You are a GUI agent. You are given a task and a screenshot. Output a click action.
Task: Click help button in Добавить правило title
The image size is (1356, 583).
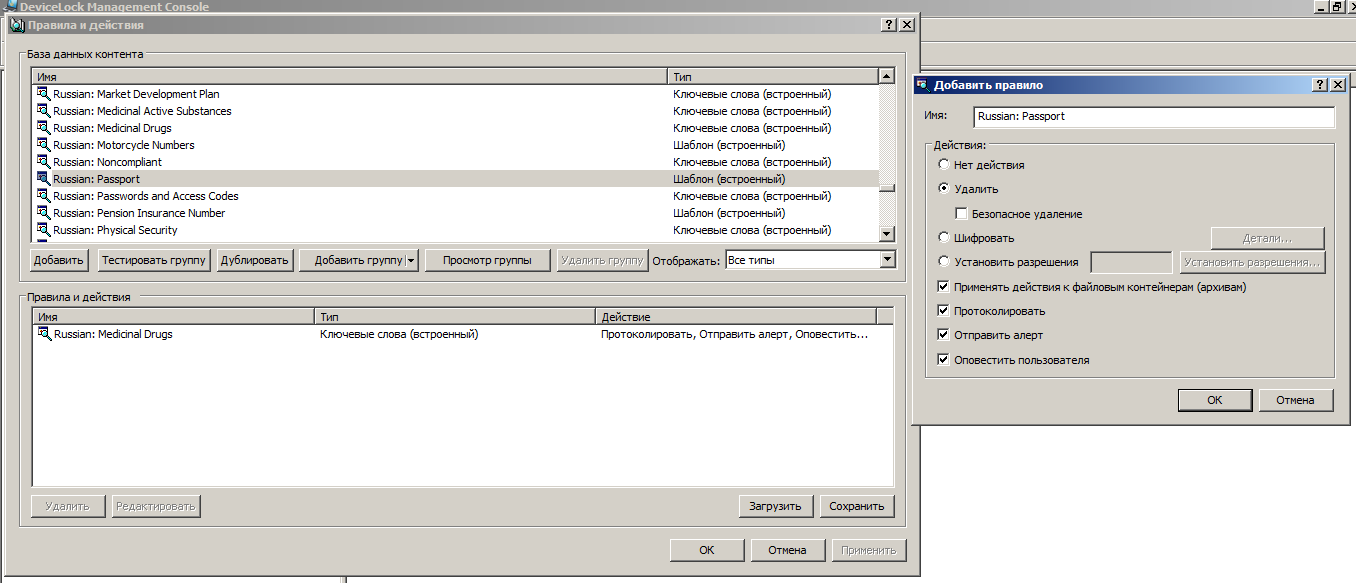tap(1319, 85)
